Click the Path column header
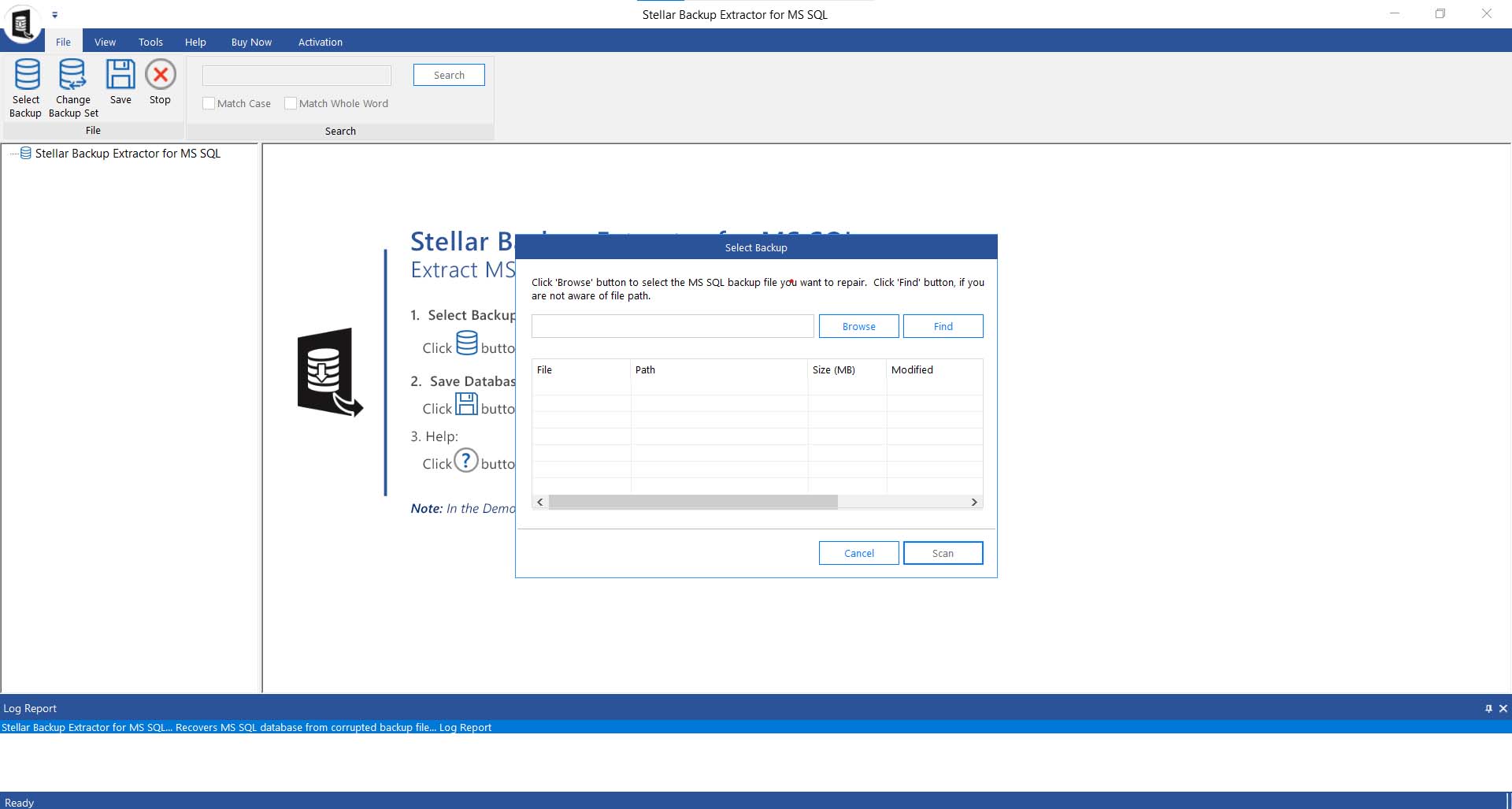The height and width of the screenshot is (809, 1512). [719, 369]
